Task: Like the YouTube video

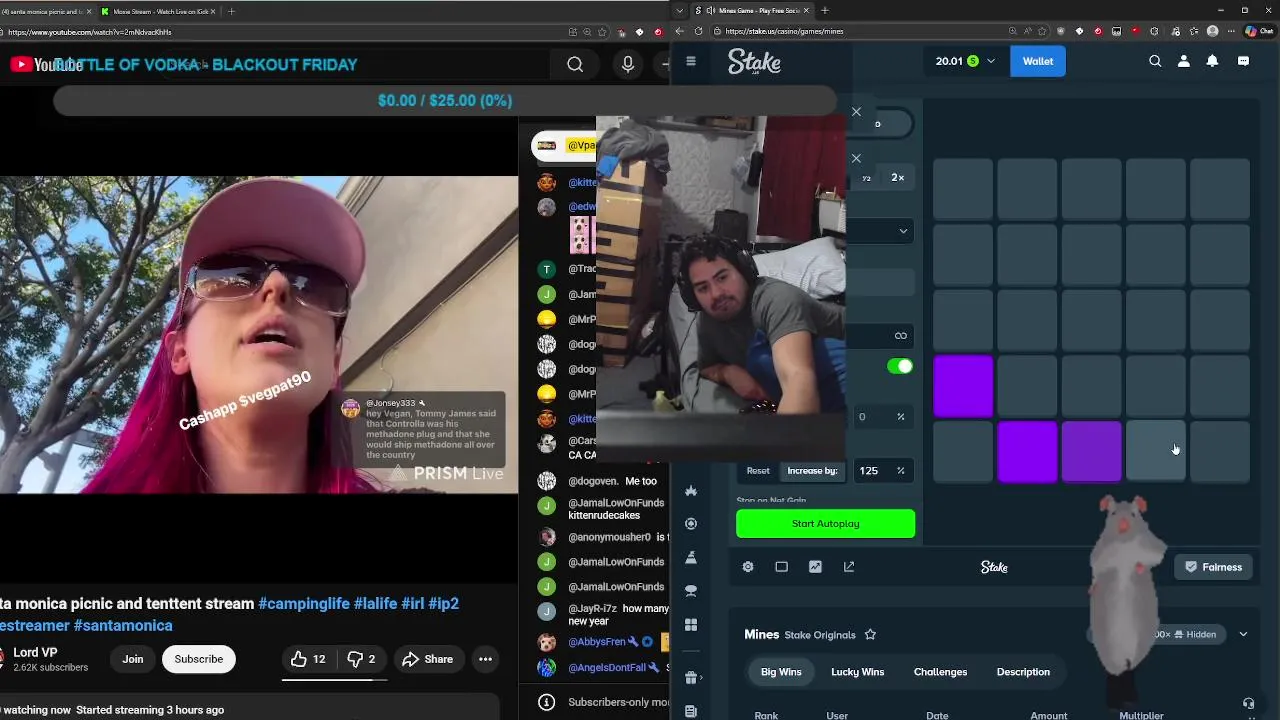Action: (308, 659)
